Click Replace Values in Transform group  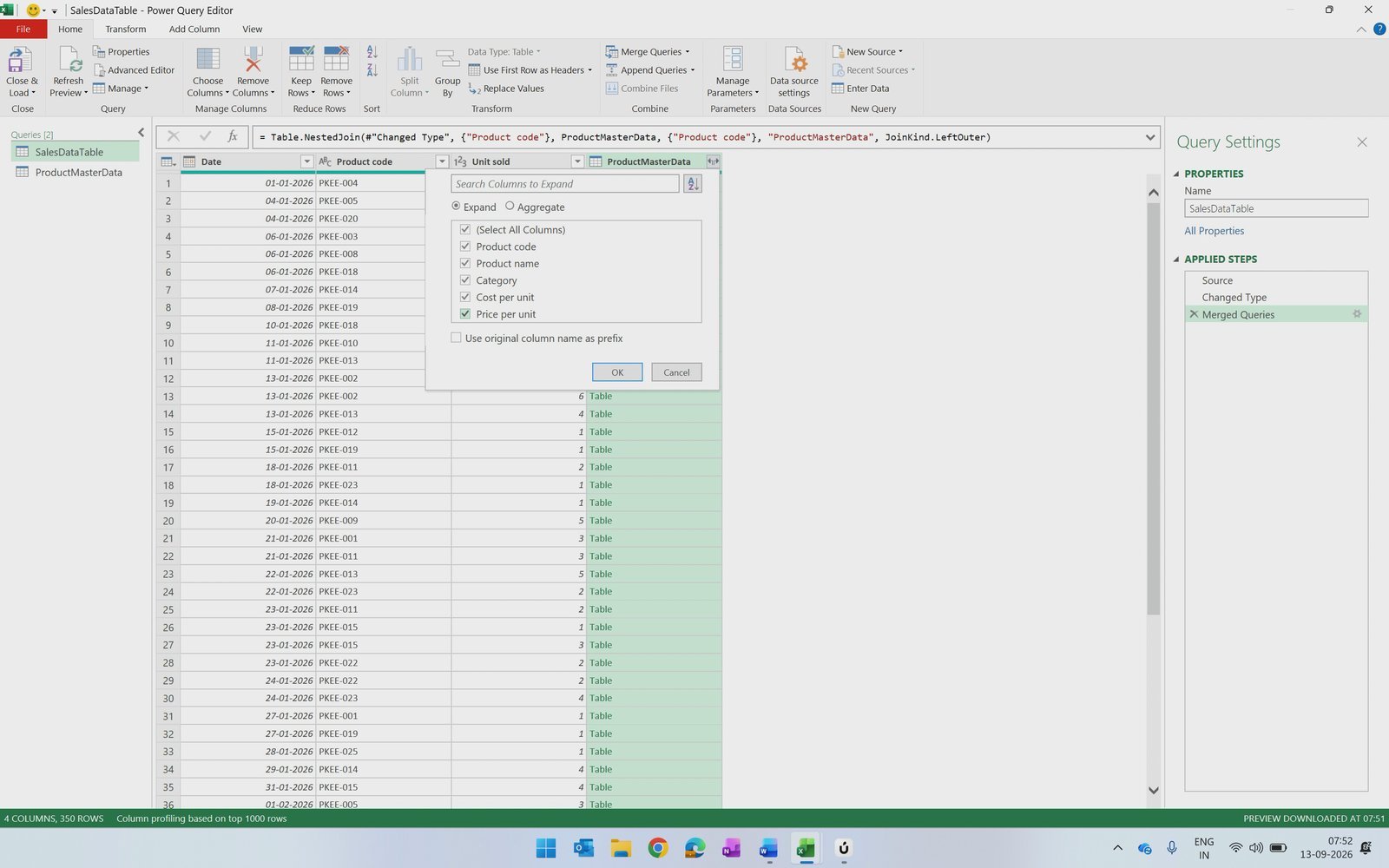point(506,89)
